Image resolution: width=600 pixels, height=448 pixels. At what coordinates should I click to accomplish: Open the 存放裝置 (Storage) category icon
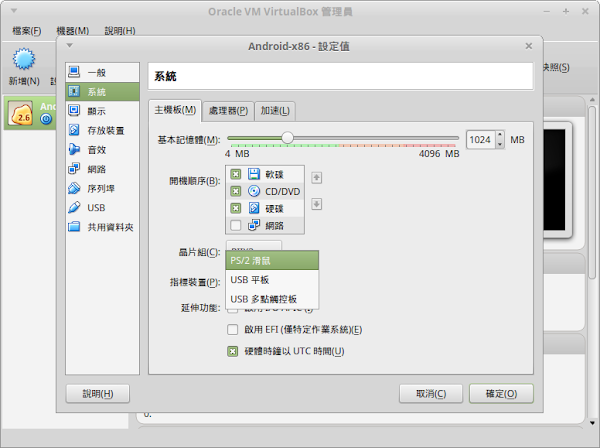coord(74,130)
